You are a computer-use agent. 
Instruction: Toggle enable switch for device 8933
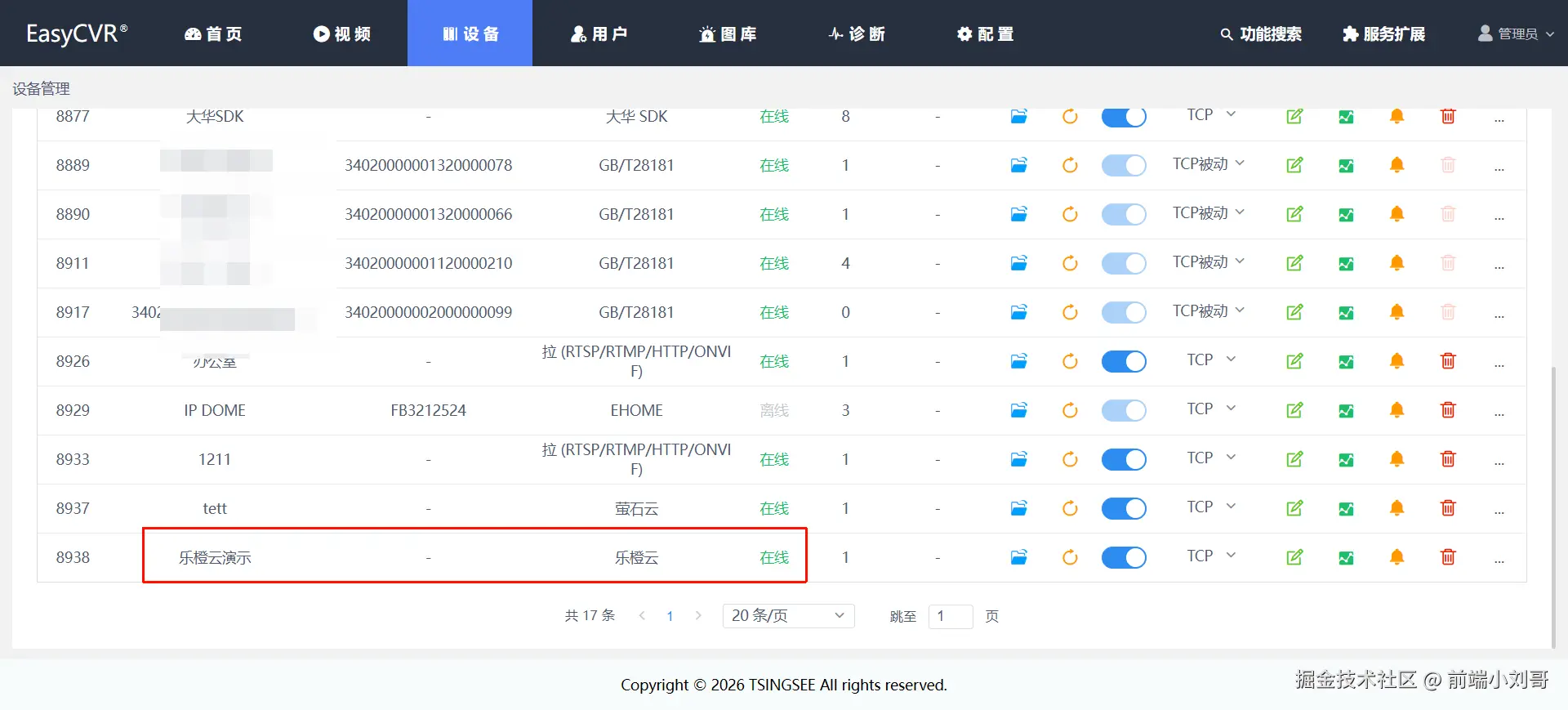tap(1124, 459)
